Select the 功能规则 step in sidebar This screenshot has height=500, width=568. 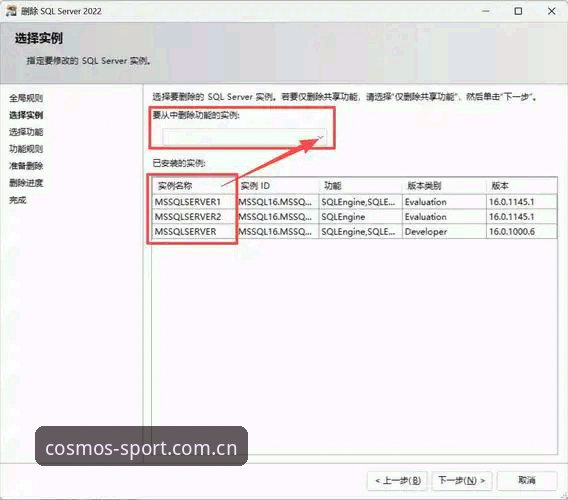(26, 149)
